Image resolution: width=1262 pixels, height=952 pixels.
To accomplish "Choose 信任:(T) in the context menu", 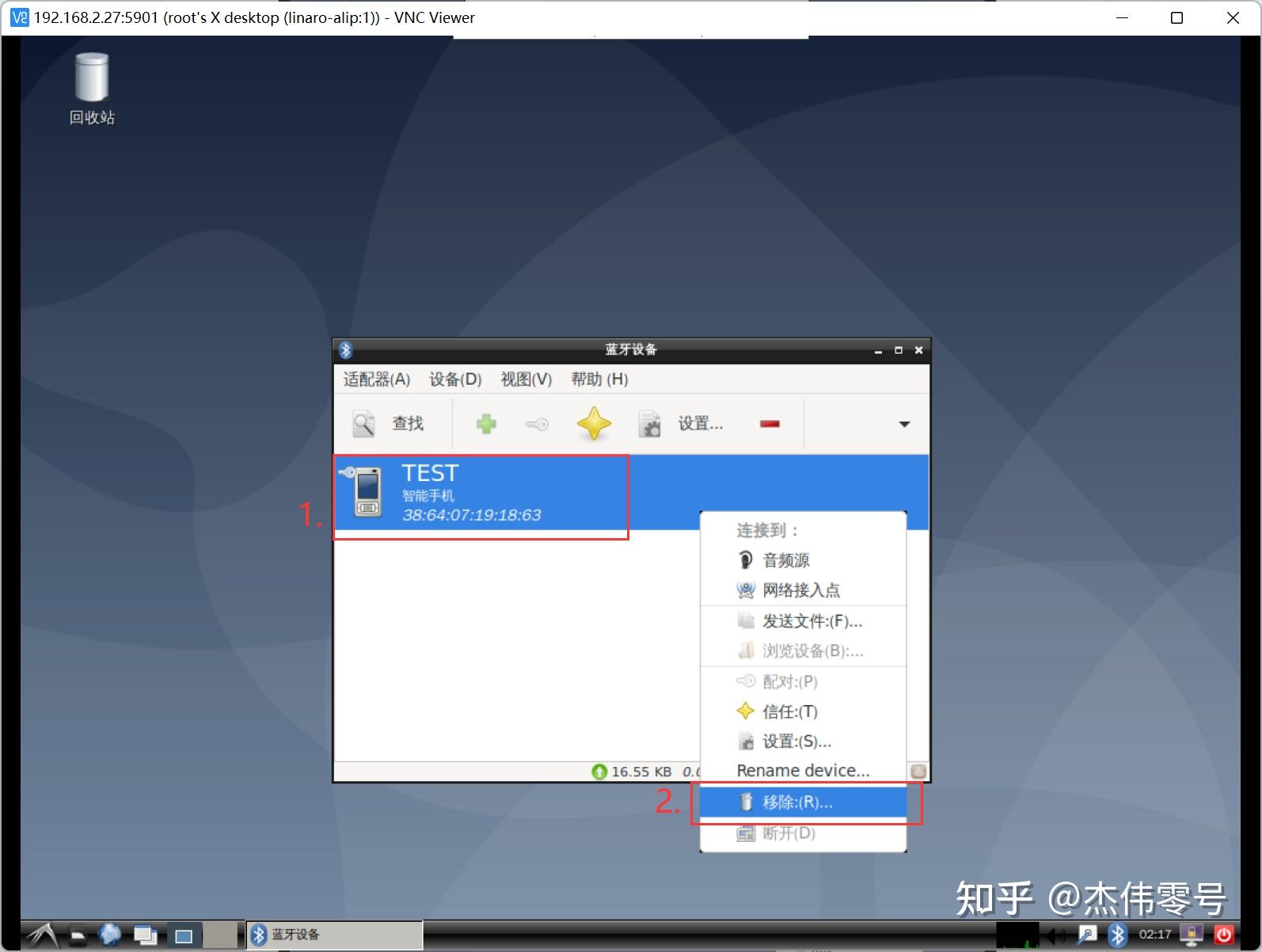I will pos(803,711).
